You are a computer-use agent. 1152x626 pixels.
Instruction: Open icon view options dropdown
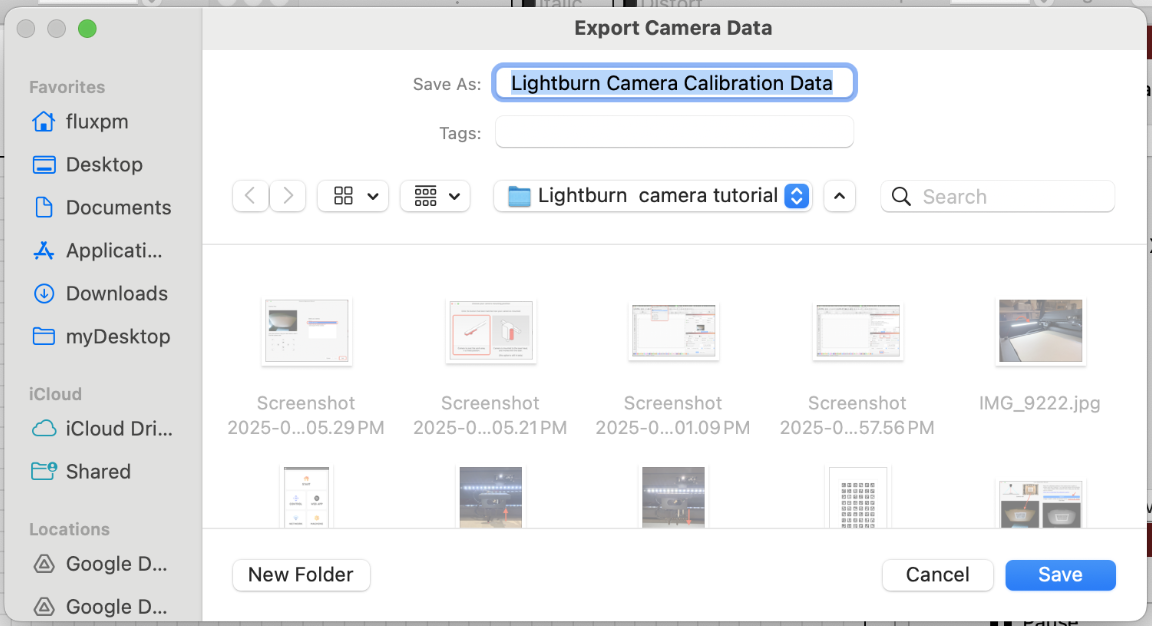[x=353, y=196]
